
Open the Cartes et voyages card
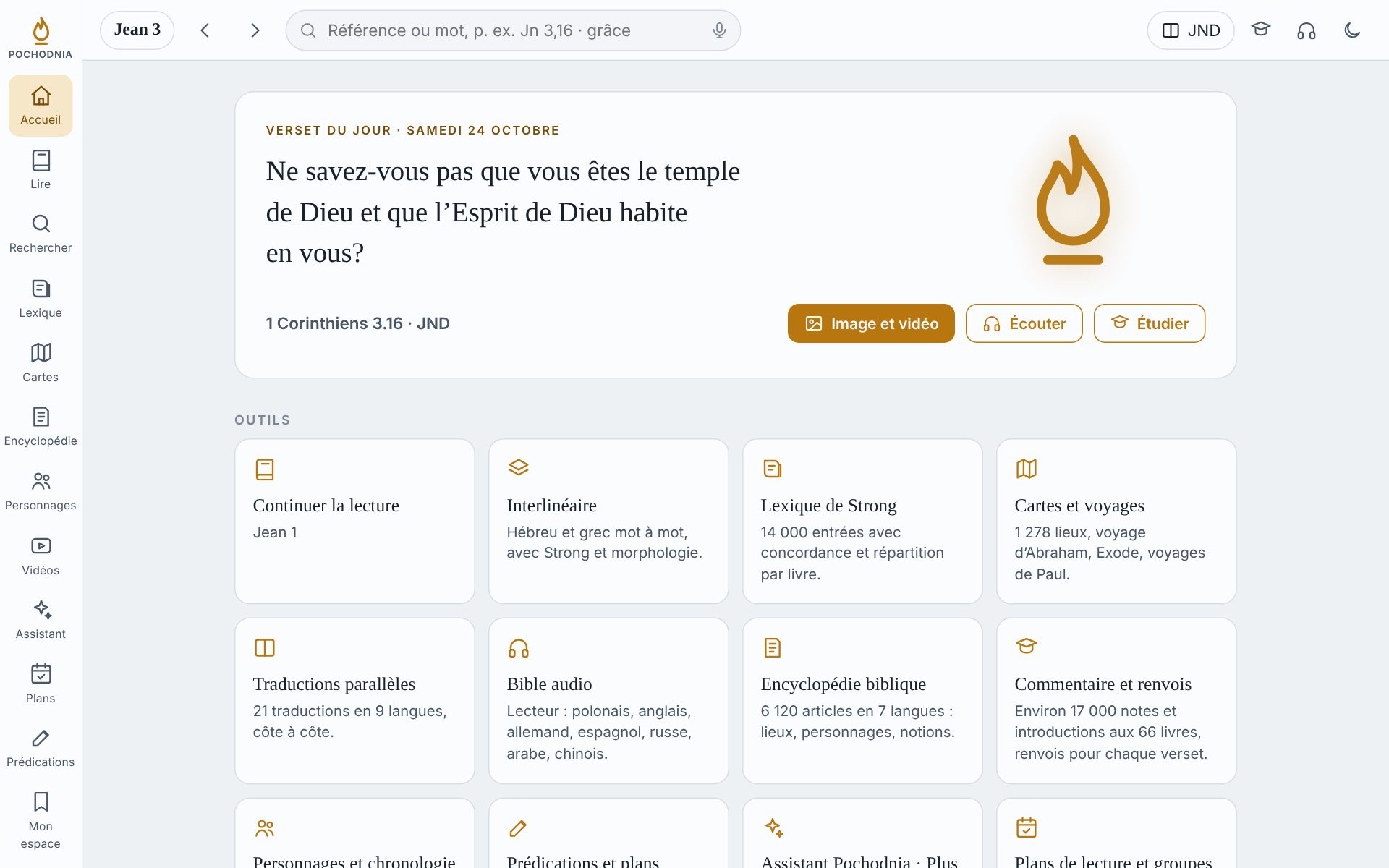tap(1116, 522)
